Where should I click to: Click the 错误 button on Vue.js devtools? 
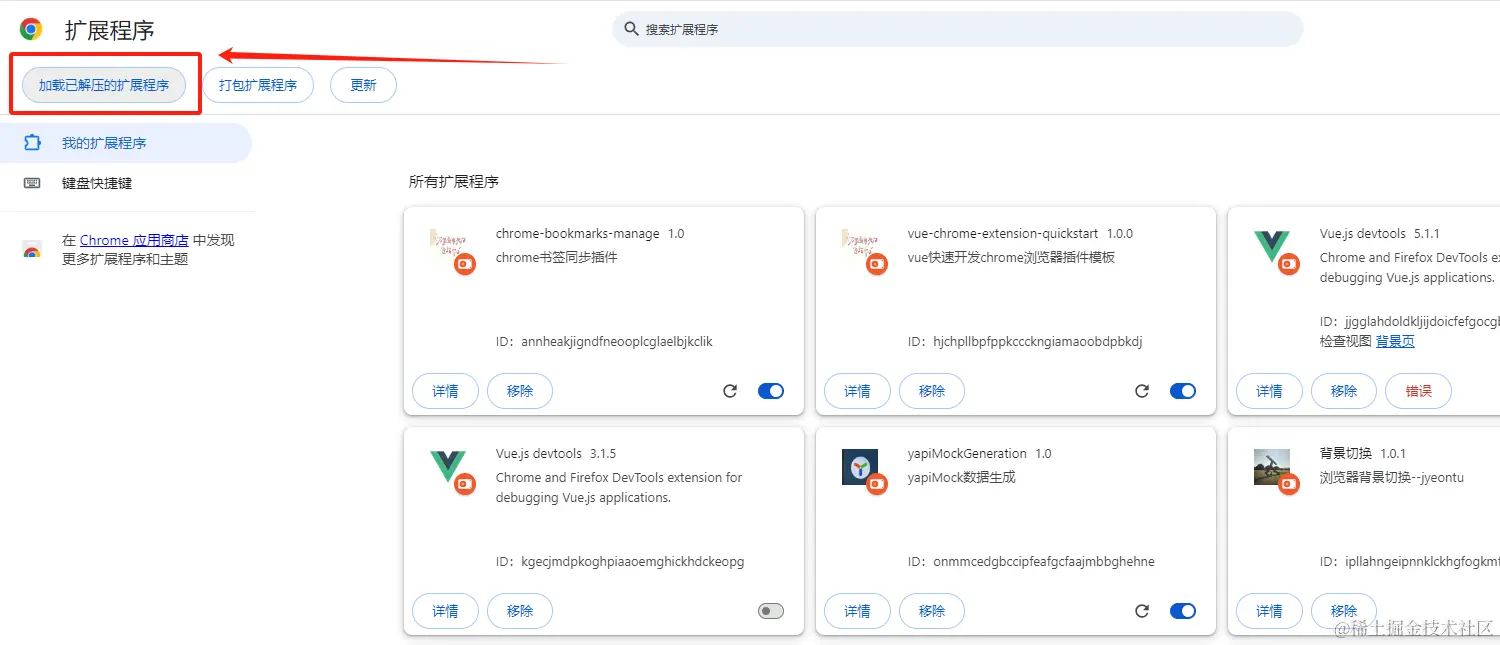(1418, 391)
